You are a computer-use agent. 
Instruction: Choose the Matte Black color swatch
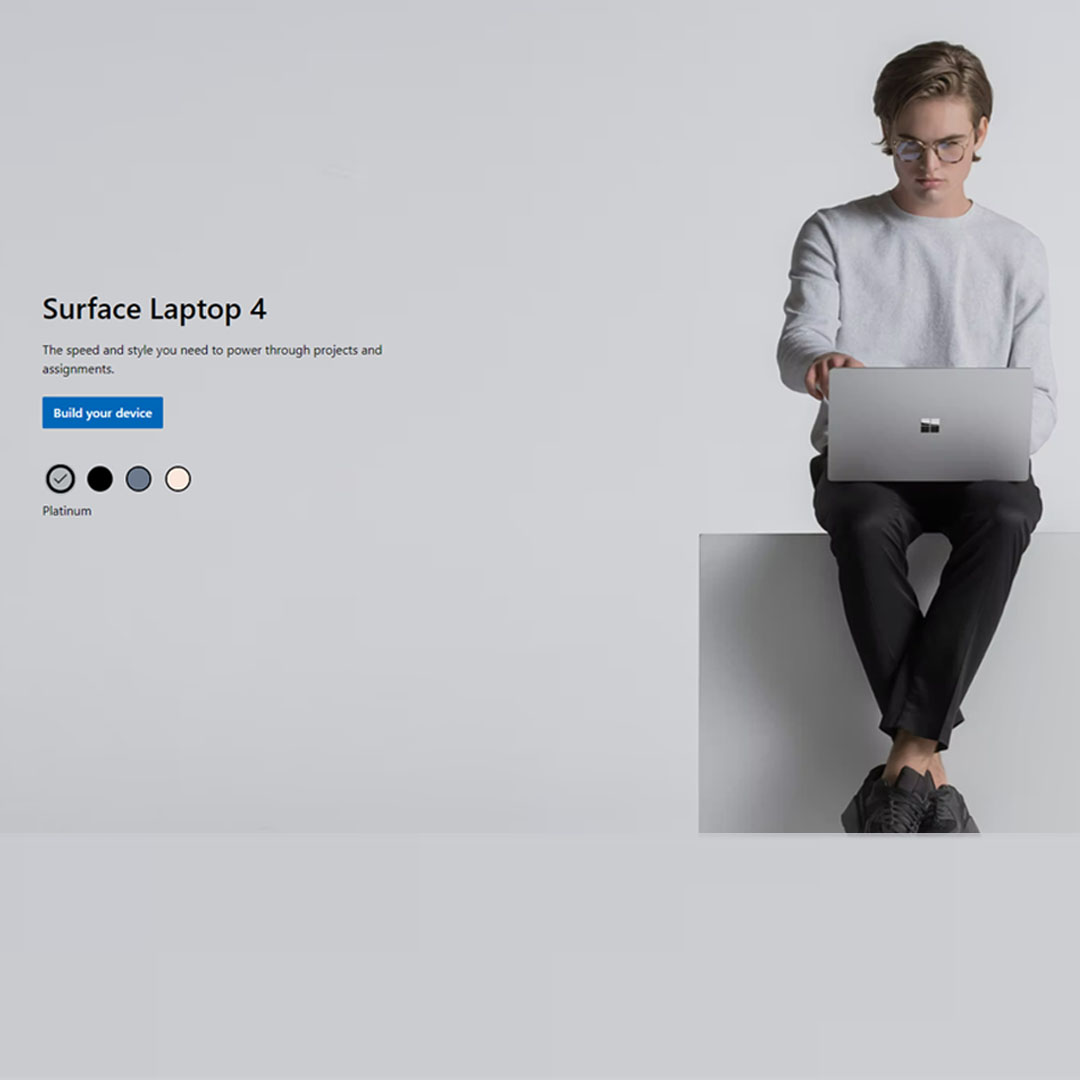pos(100,479)
